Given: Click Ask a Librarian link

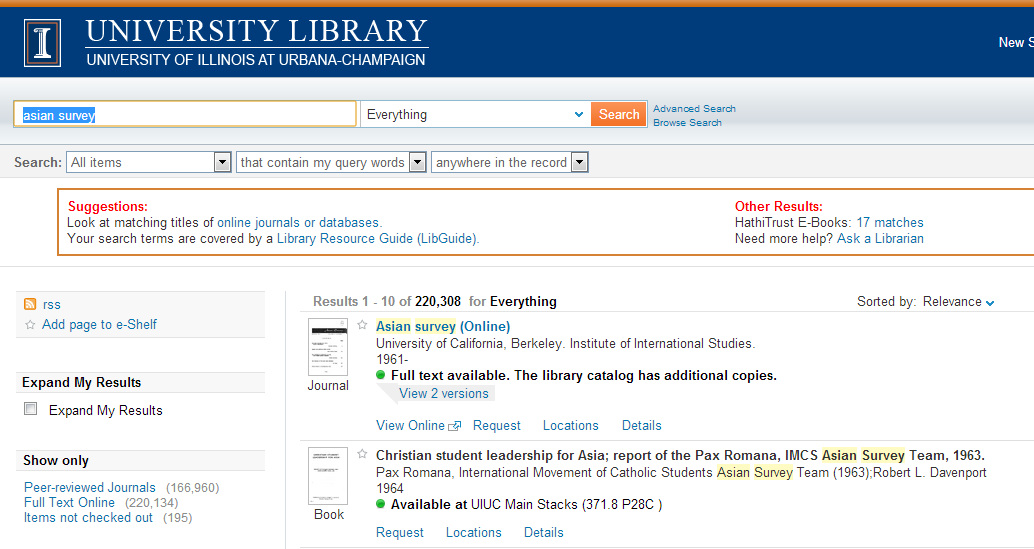Looking at the screenshot, I should [880, 239].
